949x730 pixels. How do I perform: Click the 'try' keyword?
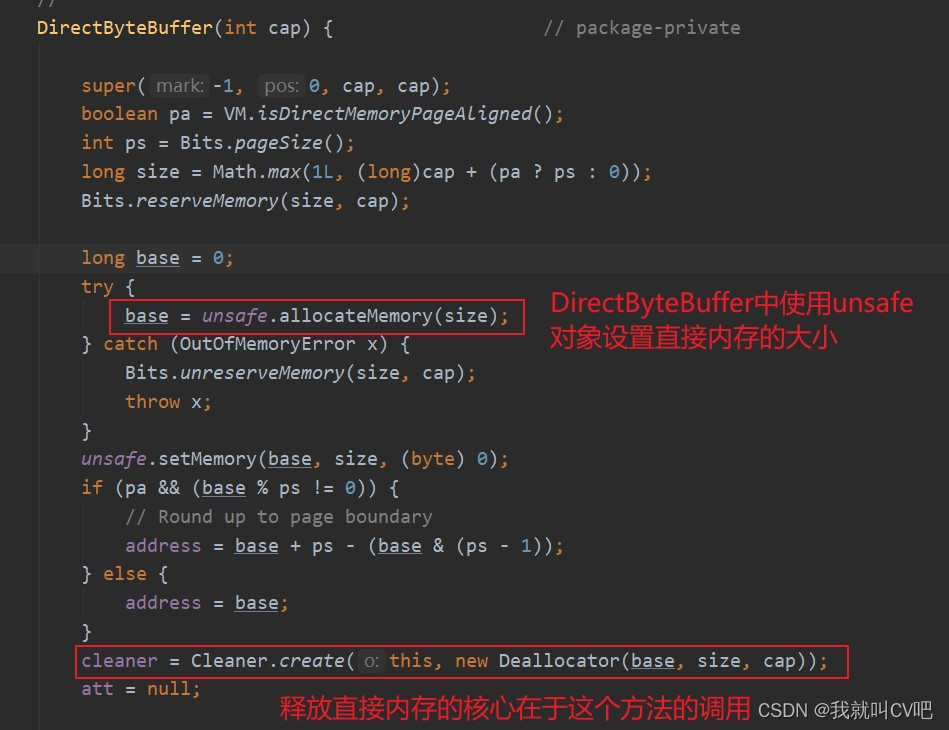click(97, 287)
